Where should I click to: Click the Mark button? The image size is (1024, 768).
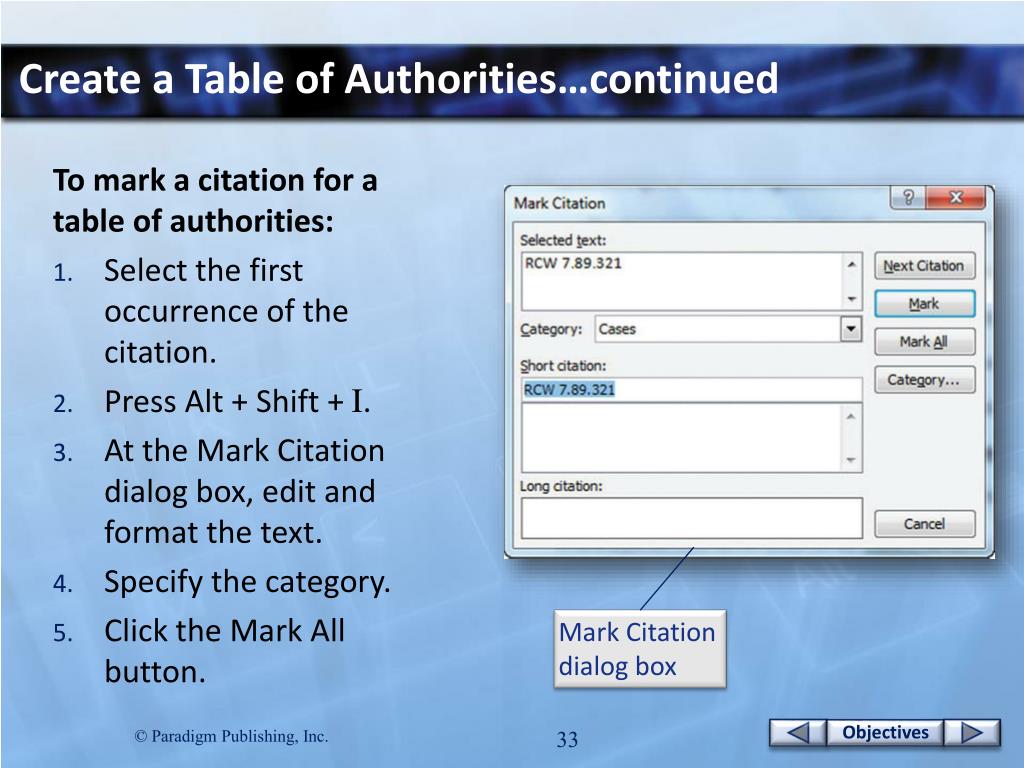pyautogui.click(x=924, y=304)
